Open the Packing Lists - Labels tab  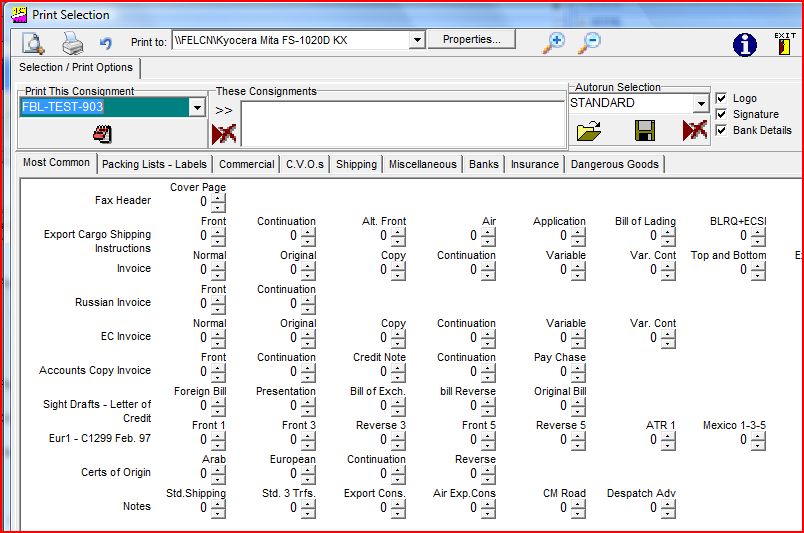pyautogui.click(x=154, y=164)
